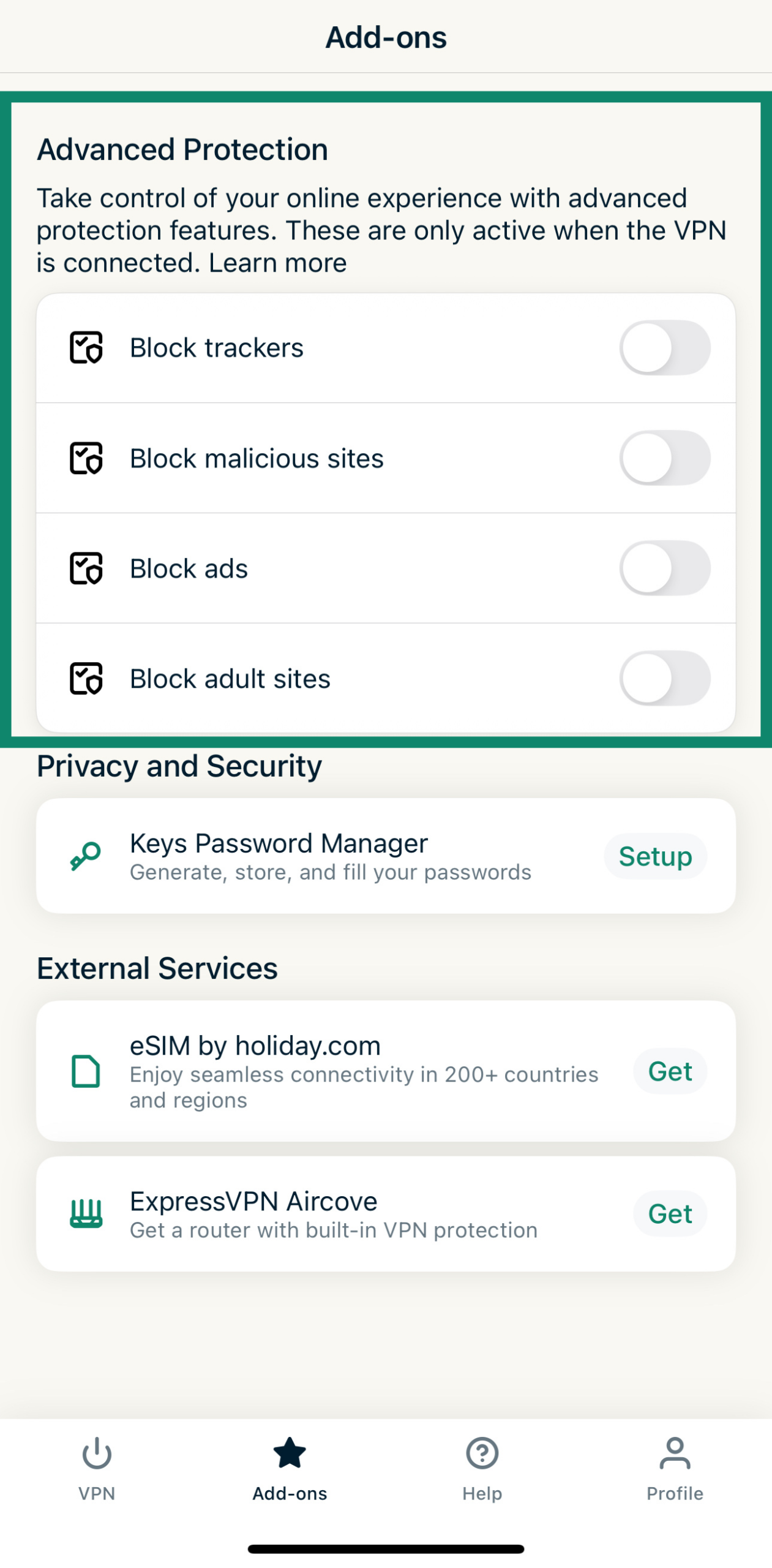The image size is (772, 1568).
Task: Open the Learn more link
Action: 277,262
